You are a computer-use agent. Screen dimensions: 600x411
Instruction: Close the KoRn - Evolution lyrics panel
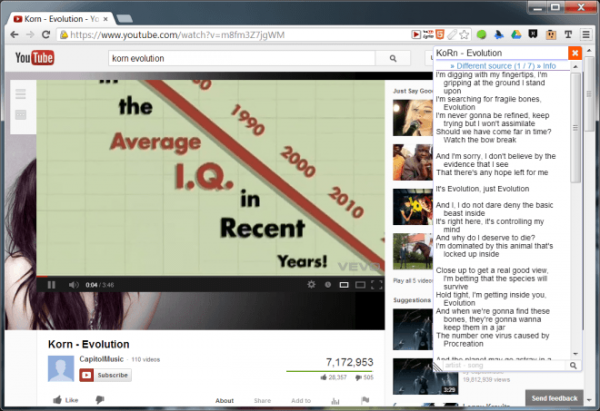click(575, 53)
